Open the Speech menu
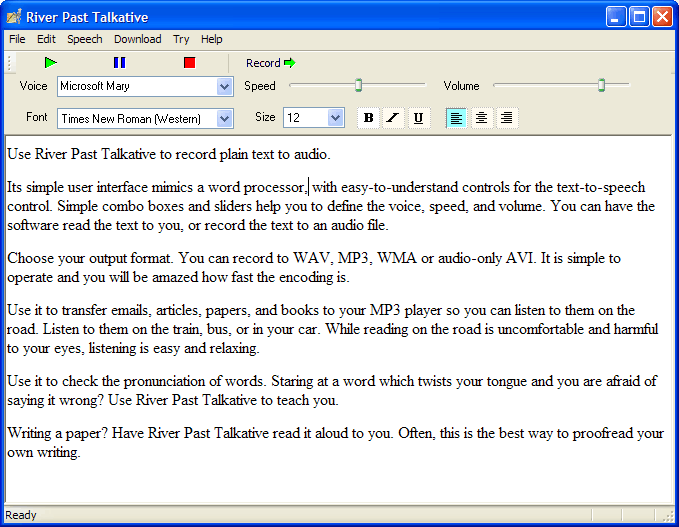679x527 pixels. tap(85, 39)
